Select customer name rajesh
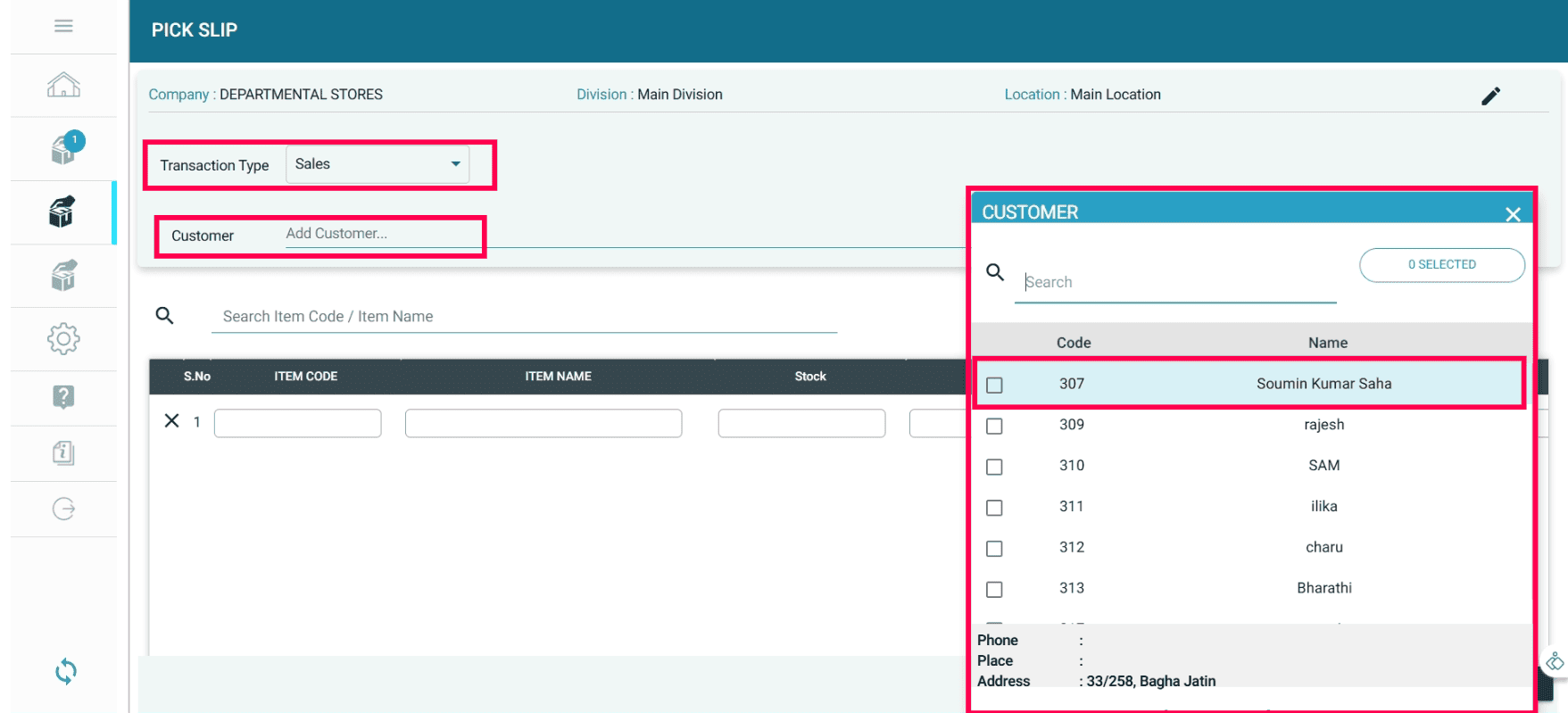 click(1324, 425)
